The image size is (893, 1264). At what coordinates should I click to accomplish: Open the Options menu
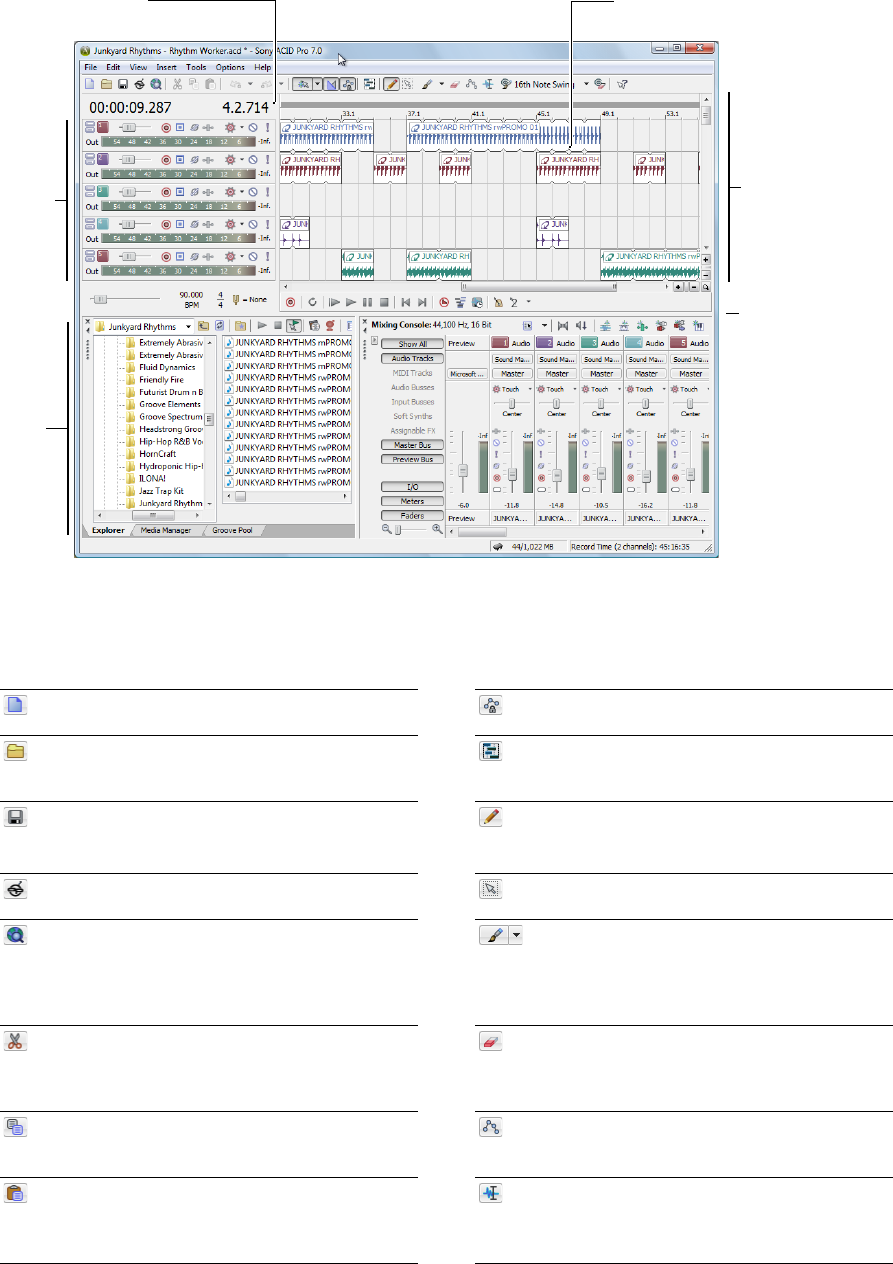(x=230, y=67)
